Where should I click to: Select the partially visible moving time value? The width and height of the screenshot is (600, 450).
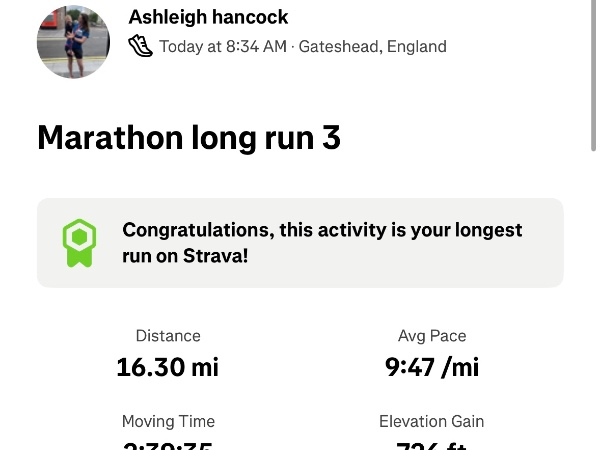[x=168, y=445]
